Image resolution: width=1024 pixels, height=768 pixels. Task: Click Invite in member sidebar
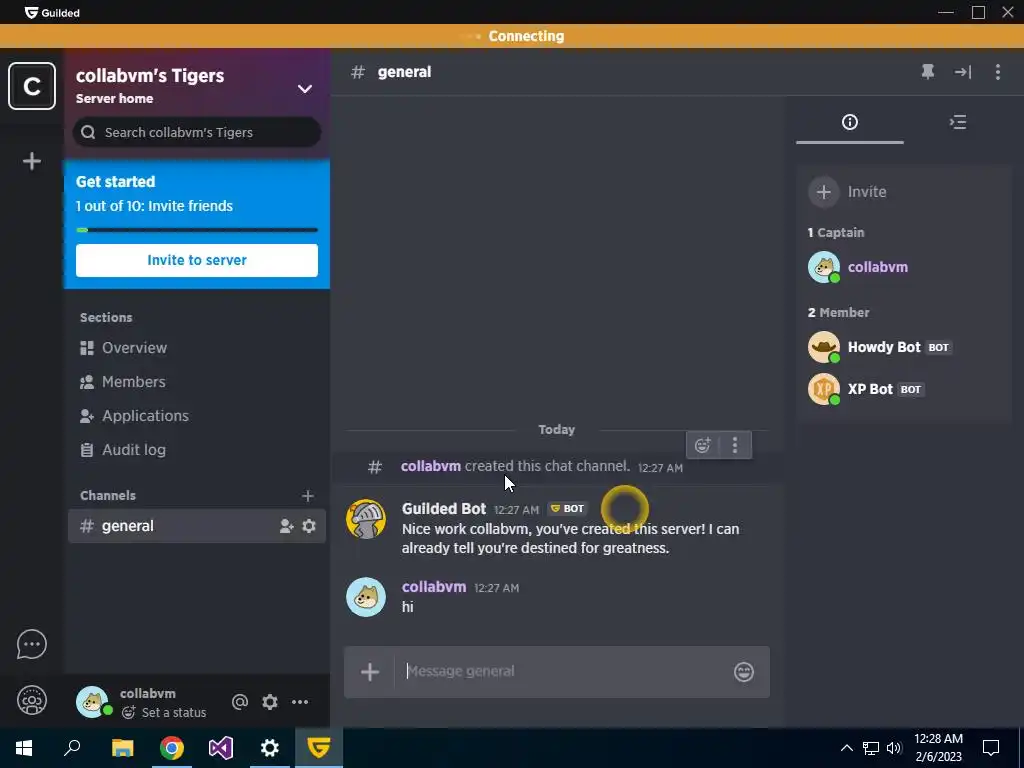pos(849,192)
